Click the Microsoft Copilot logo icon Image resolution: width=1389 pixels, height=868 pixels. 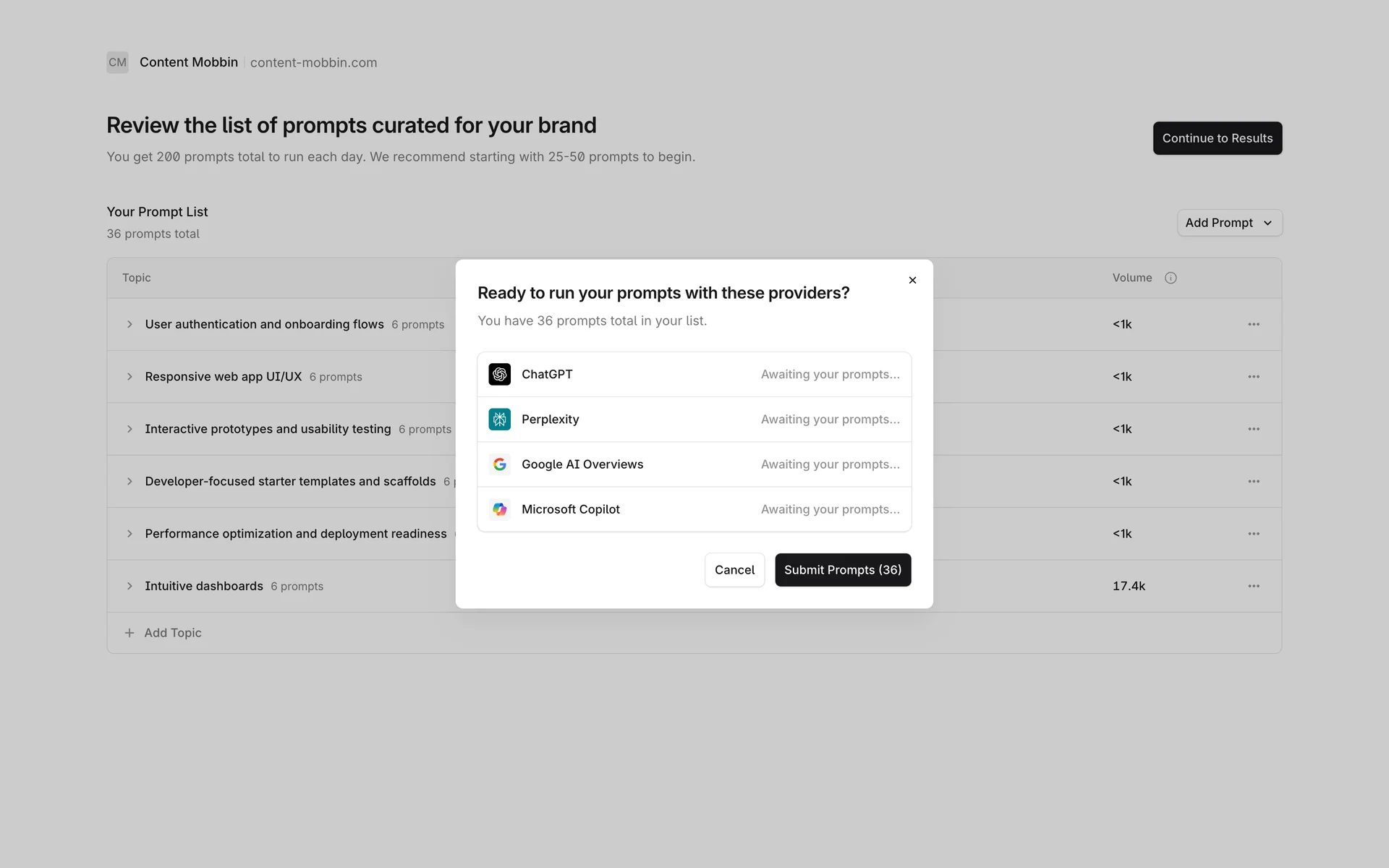click(499, 509)
